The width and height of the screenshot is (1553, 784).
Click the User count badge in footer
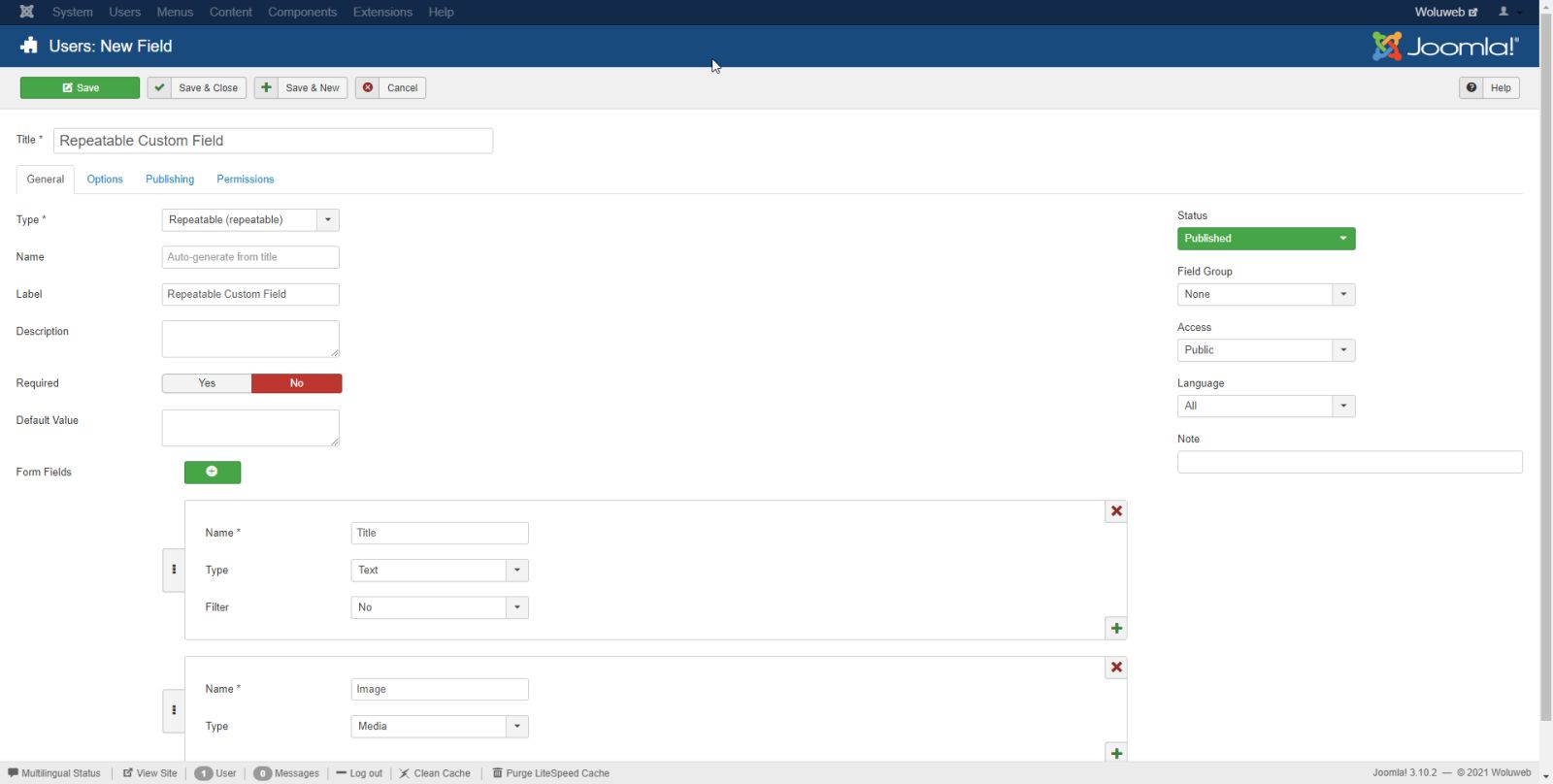tap(204, 773)
